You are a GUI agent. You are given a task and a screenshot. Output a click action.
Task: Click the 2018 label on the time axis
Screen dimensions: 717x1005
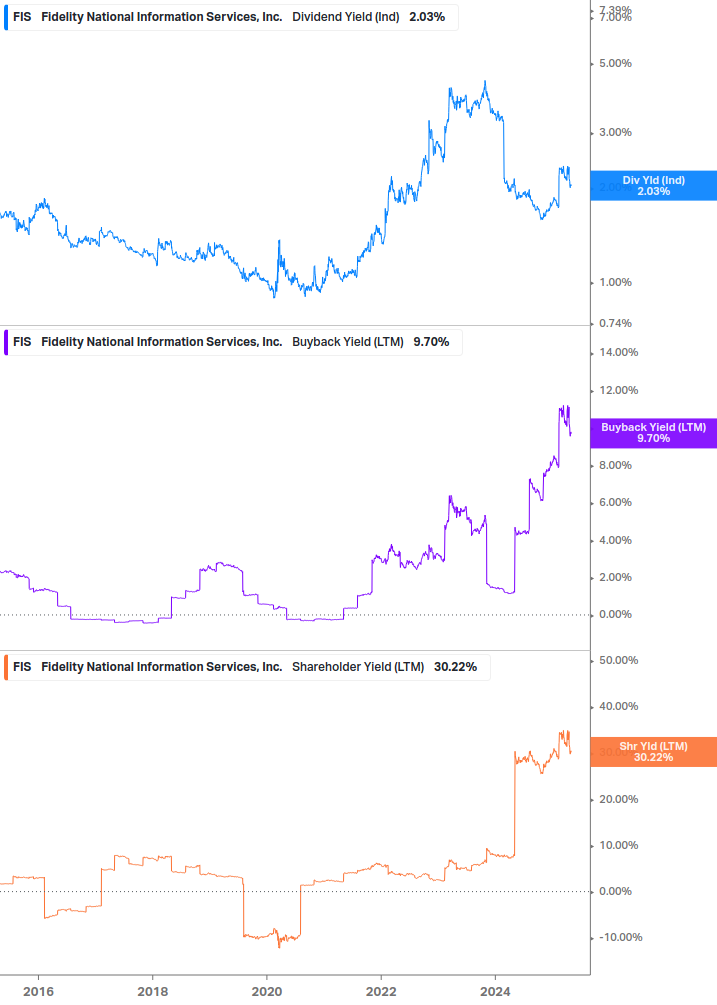coord(152,992)
